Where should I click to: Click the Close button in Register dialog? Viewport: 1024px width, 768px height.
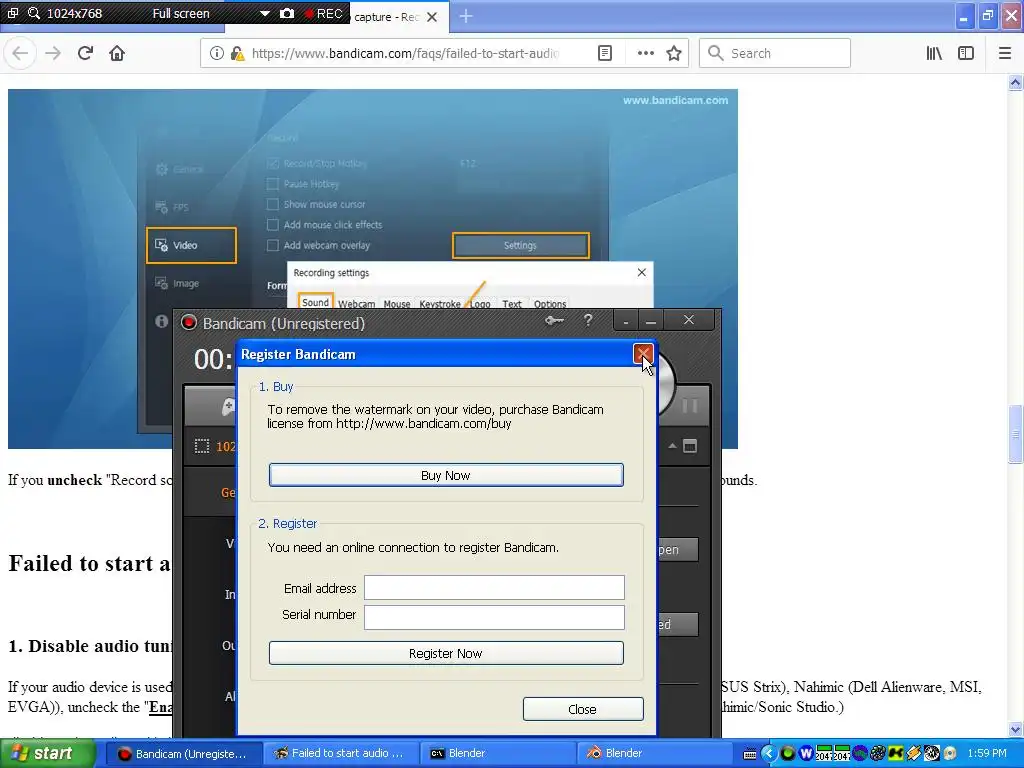pyautogui.click(x=583, y=709)
